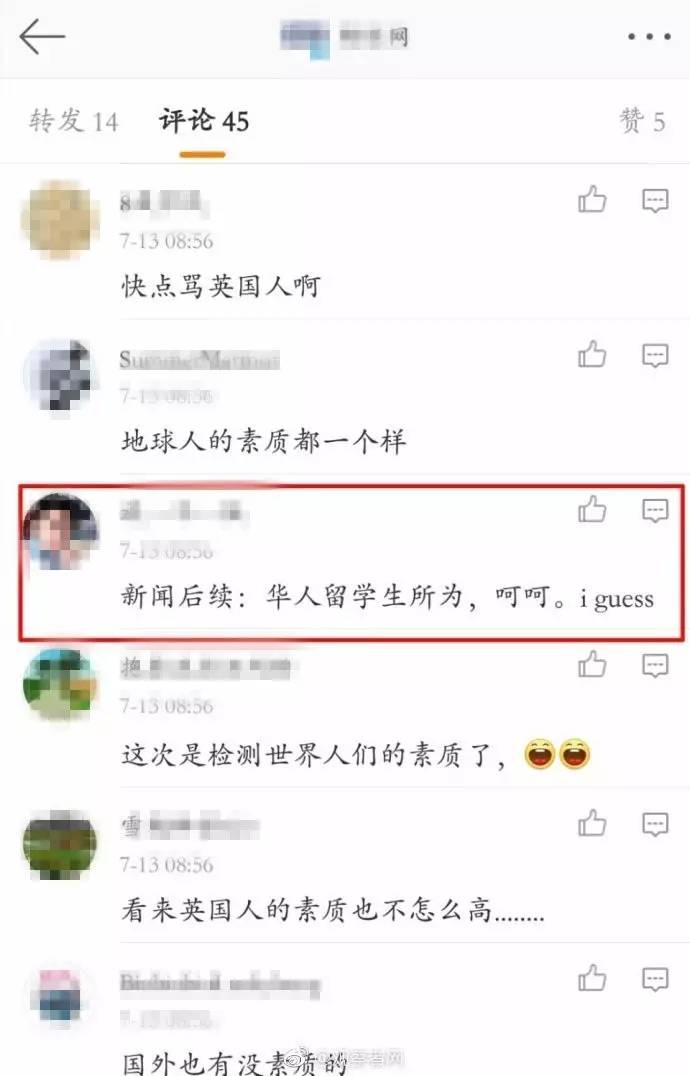Reply to the comment 看来英国人的素质也不怎么高

coord(655,824)
